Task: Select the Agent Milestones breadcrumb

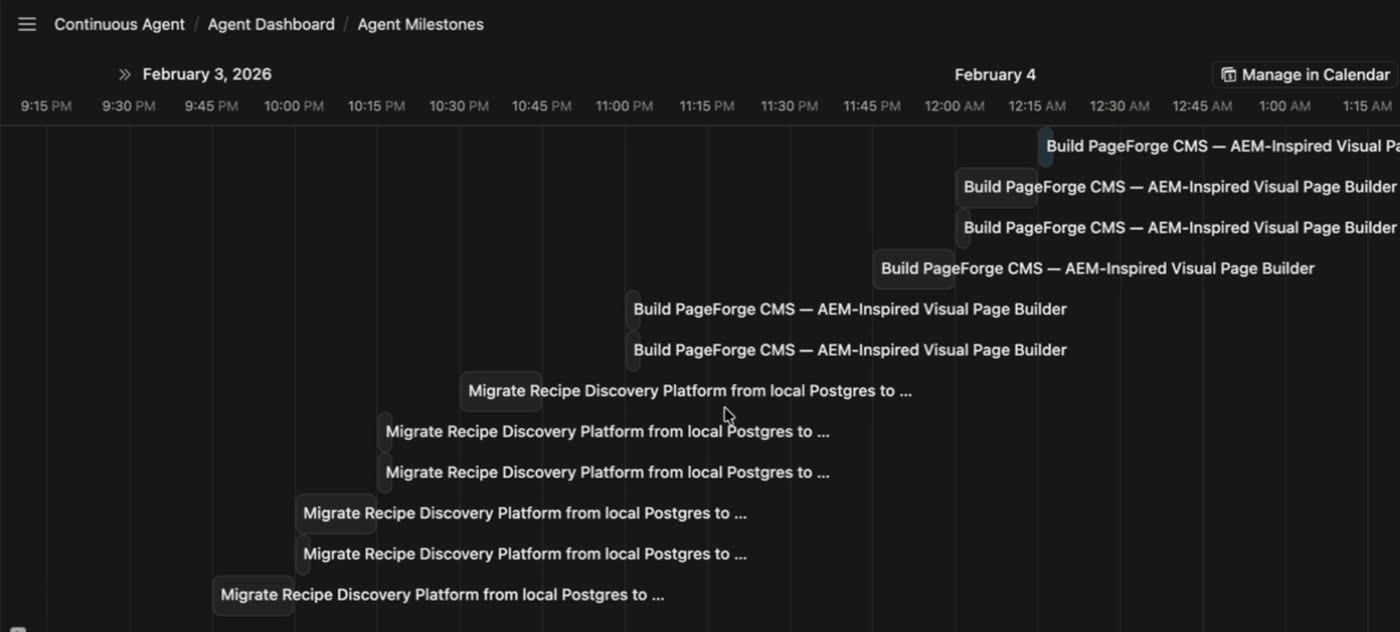Action: (x=420, y=24)
